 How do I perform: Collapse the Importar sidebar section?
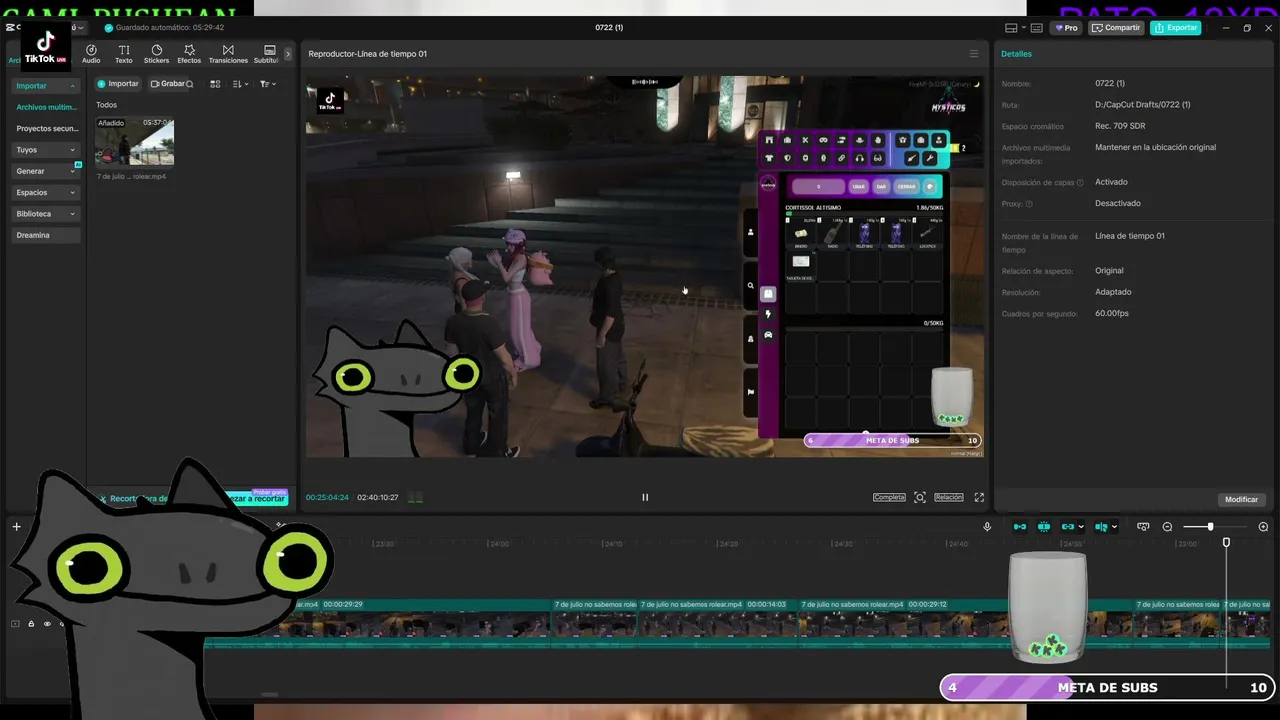point(46,86)
